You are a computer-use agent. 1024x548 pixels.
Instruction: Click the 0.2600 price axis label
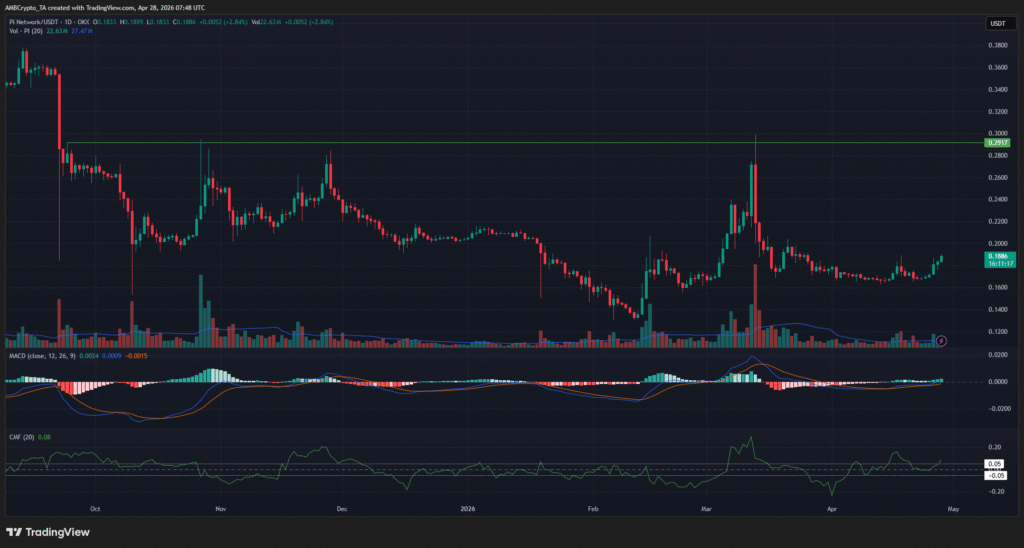click(x=997, y=178)
